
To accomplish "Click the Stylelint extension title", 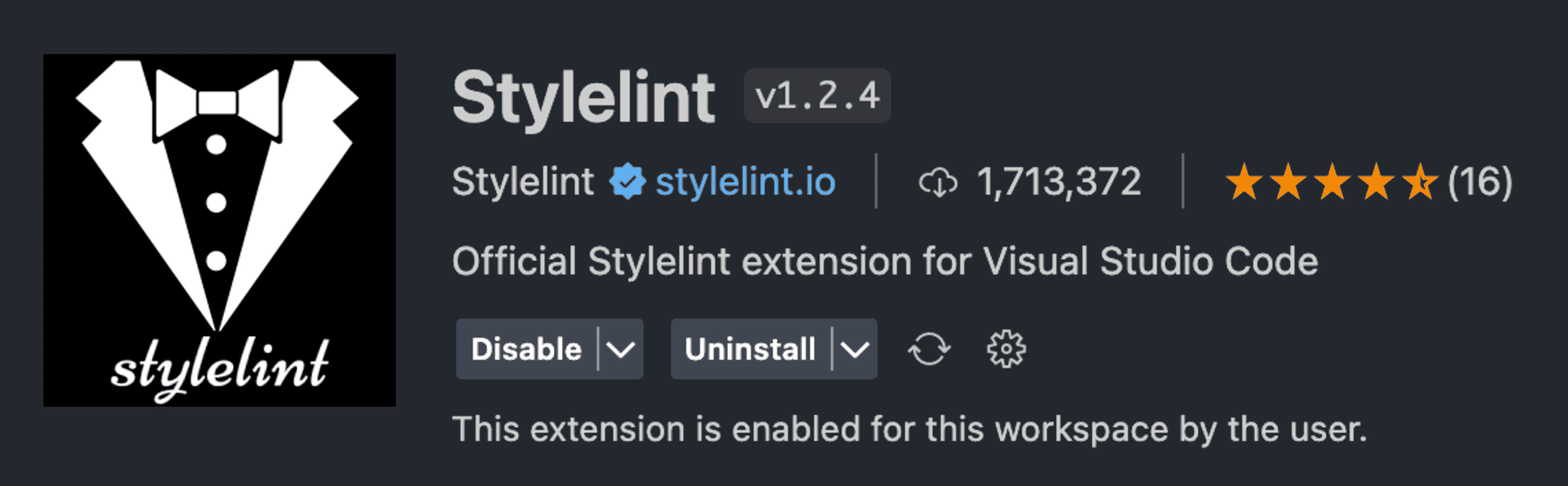I will click(x=583, y=97).
